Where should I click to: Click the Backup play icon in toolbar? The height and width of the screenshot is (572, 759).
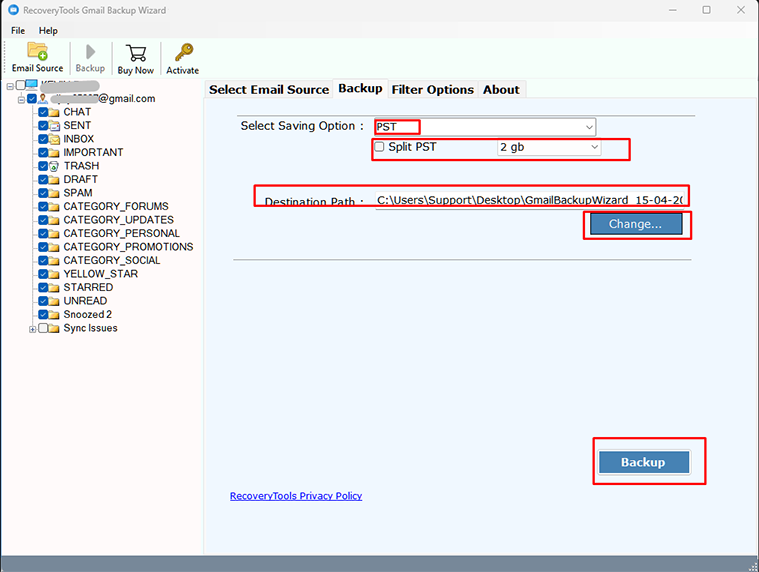click(x=90, y=51)
